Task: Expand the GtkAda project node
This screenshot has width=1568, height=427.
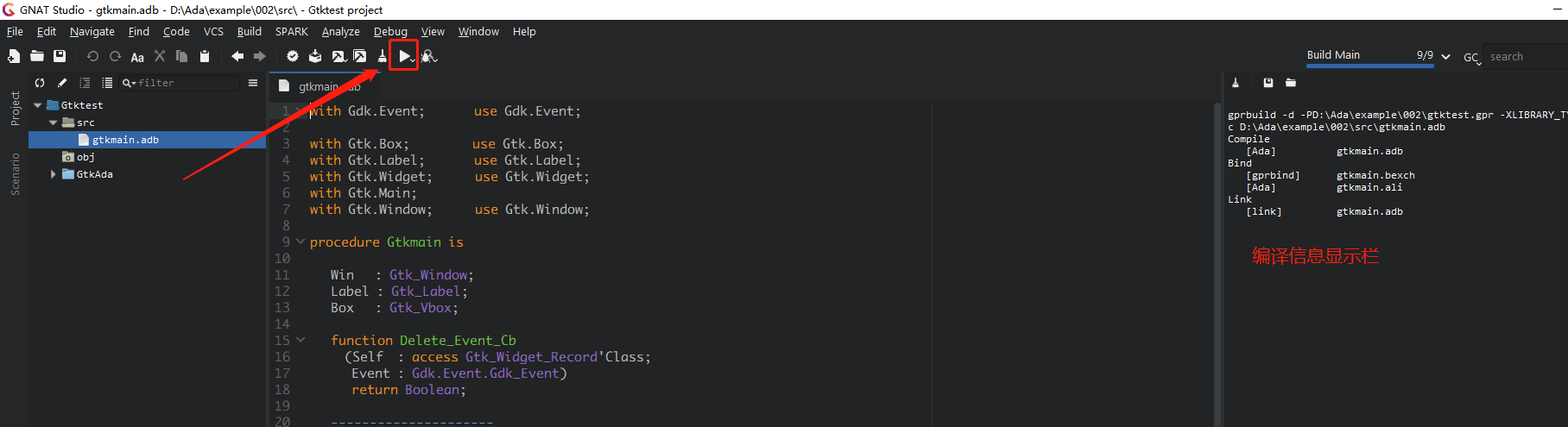Action: [54, 174]
